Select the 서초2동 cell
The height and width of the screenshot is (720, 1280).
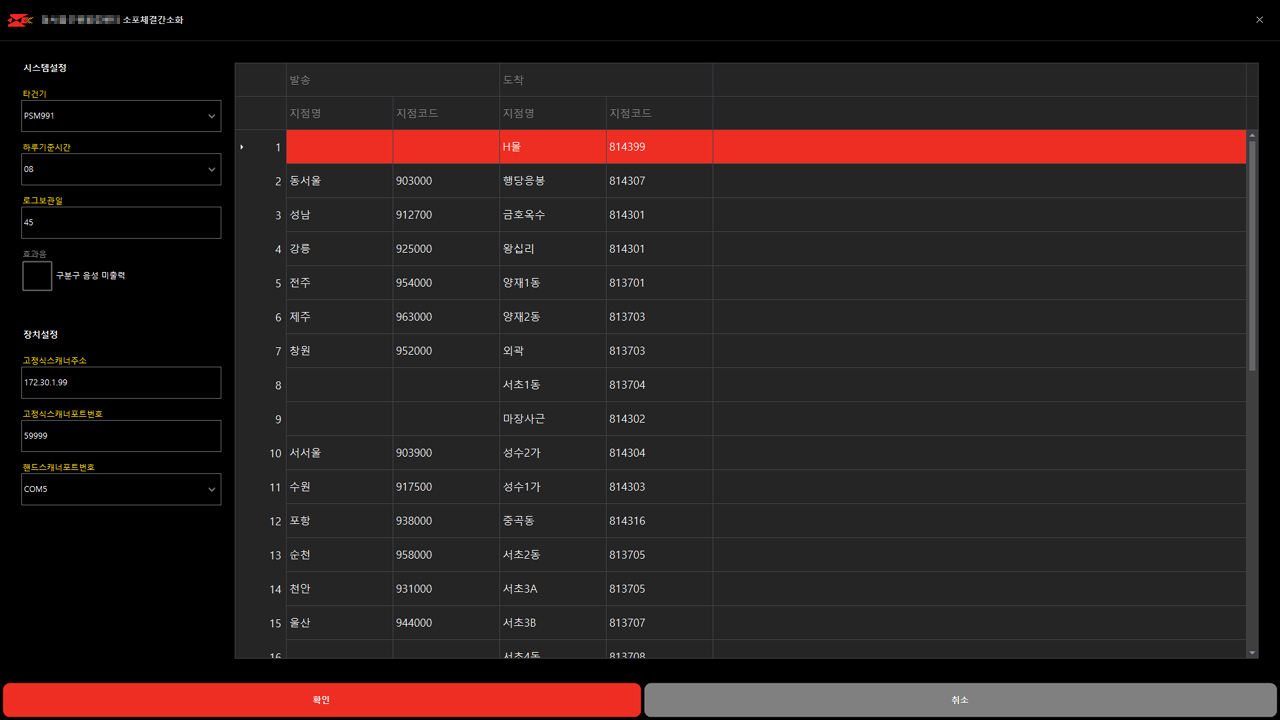[x=553, y=555]
